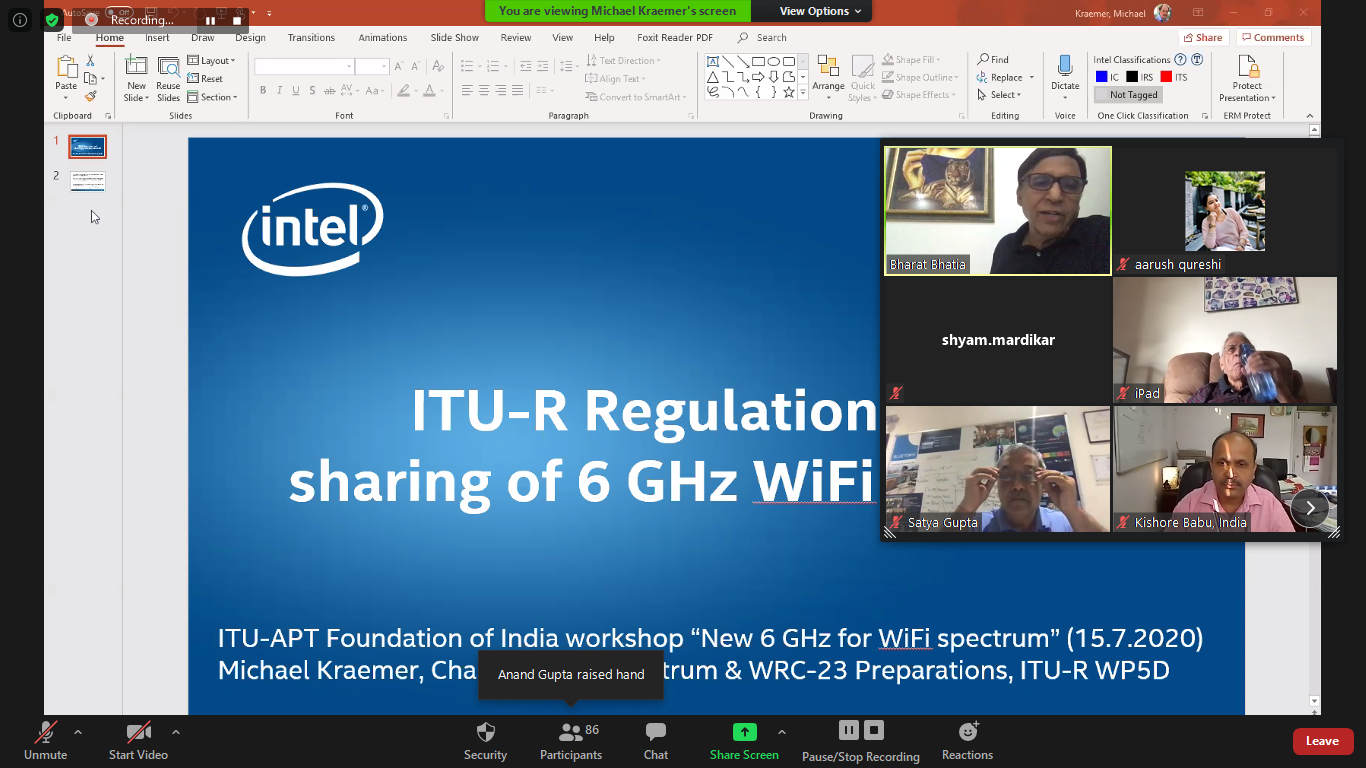1366x768 pixels.
Task: Open Zoom Security shield icon
Action: click(x=486, y=733)
